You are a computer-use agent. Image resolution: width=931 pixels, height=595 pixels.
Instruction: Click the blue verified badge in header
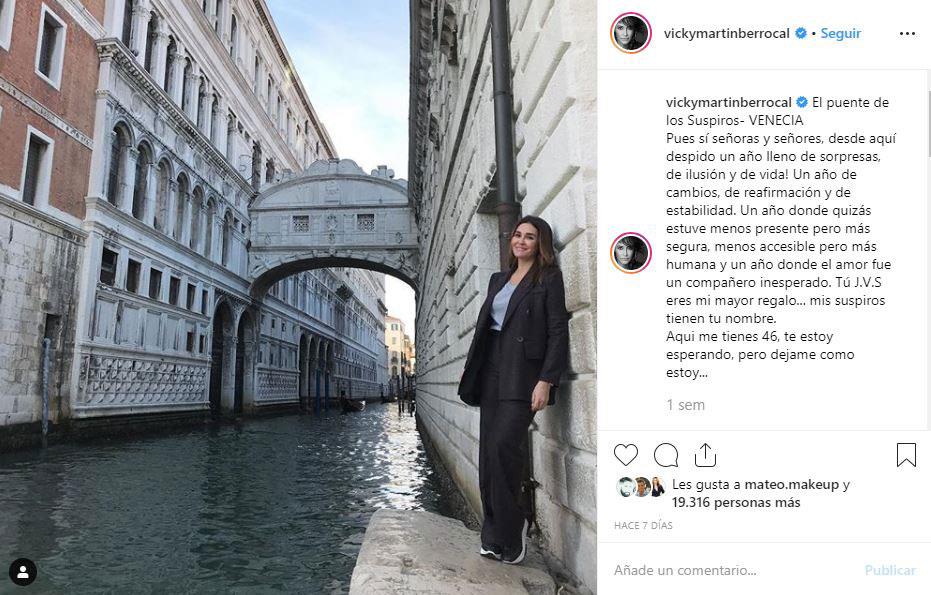(801, 33)
